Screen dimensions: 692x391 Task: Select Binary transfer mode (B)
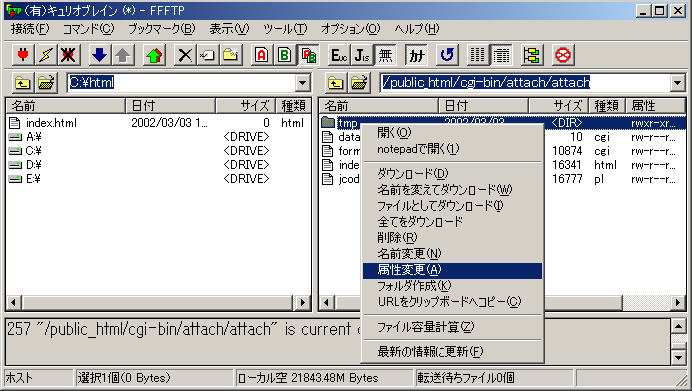pyautogui.click(x=285, y=56)
